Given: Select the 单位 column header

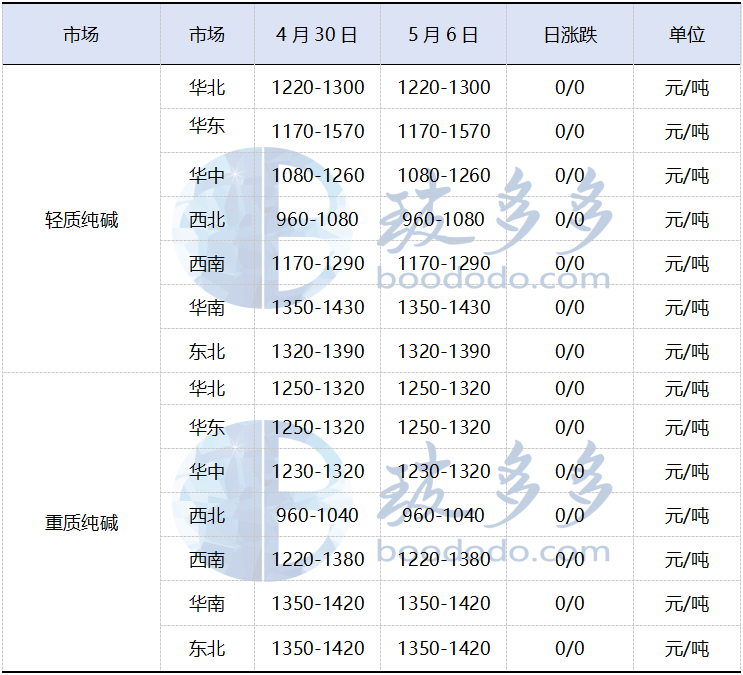Looking at the screenshot, I should [x=687, y=35].
